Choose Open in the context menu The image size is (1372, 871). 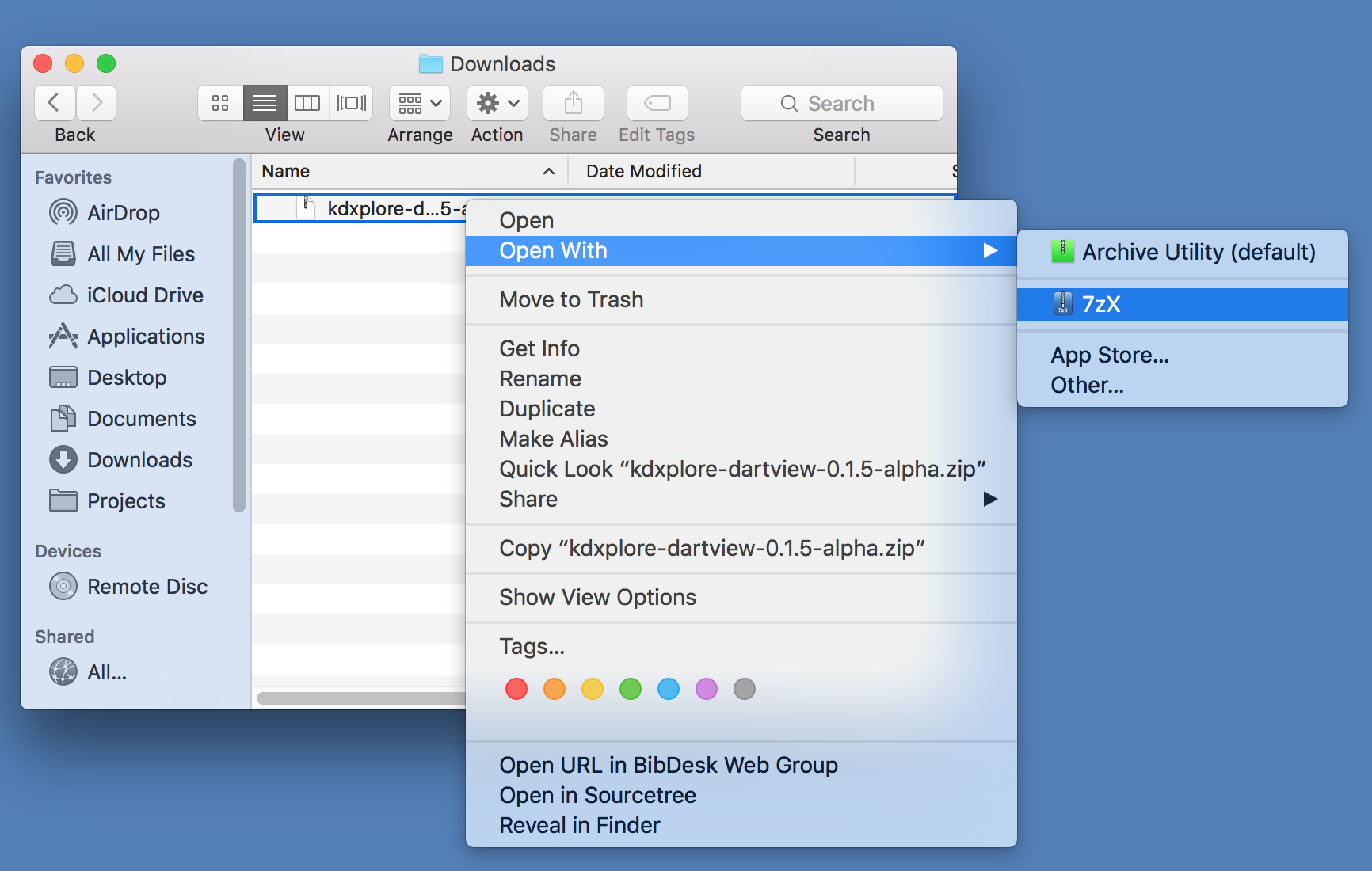(741, 220)
